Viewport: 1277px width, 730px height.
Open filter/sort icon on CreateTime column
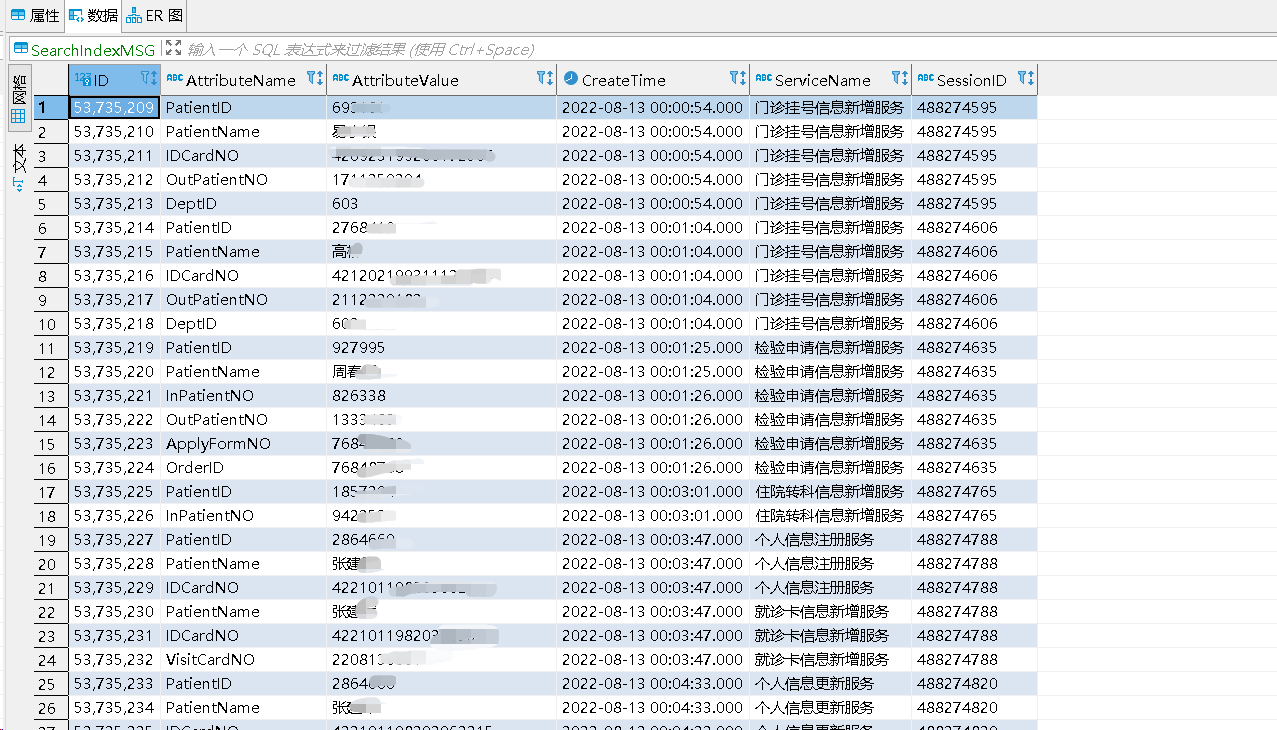tap(737, 79)
